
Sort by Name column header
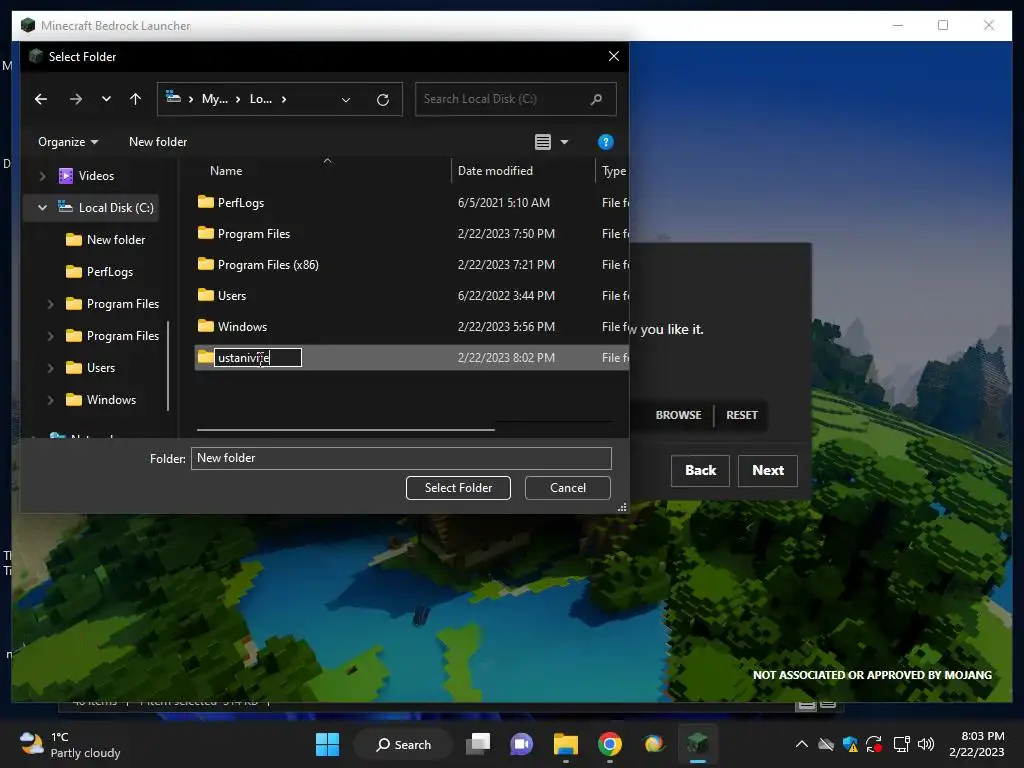click(226, 170)
